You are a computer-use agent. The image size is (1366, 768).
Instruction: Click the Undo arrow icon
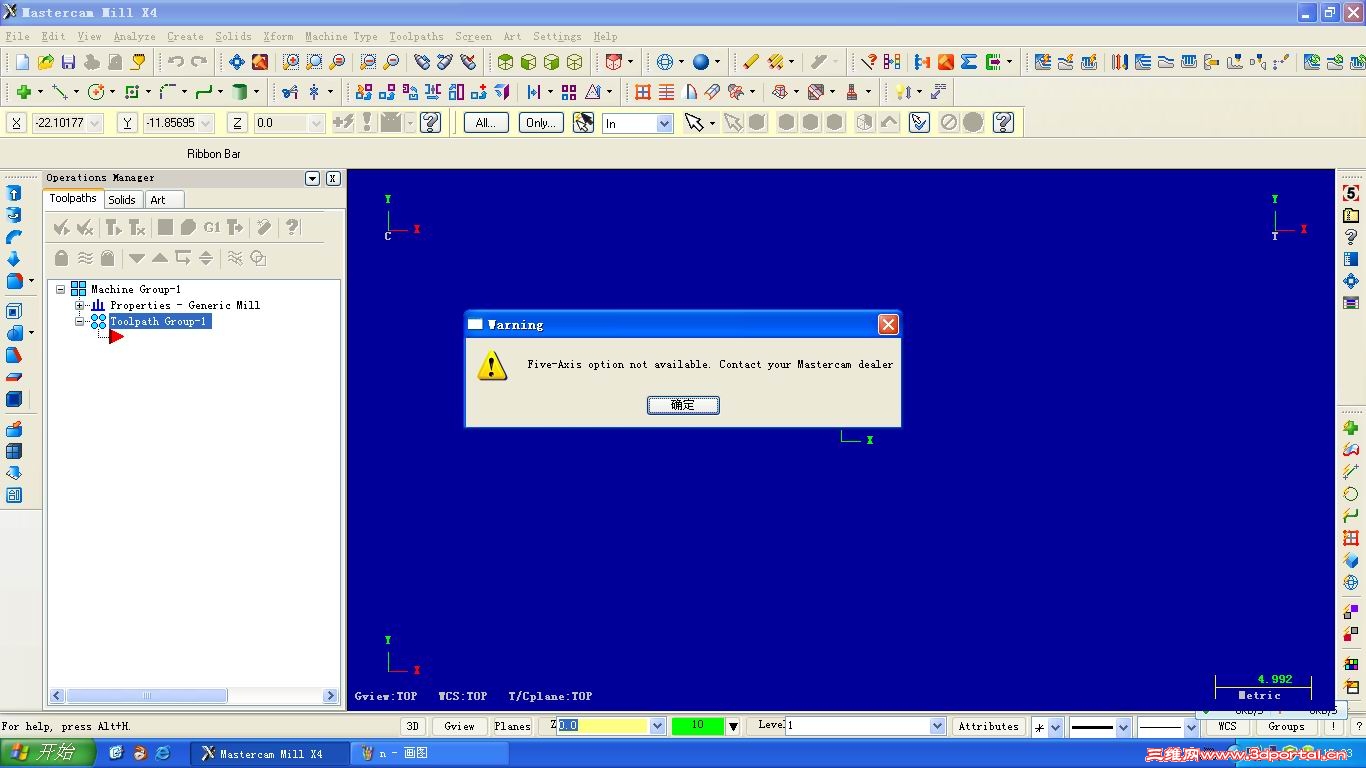tap(176, 62)
